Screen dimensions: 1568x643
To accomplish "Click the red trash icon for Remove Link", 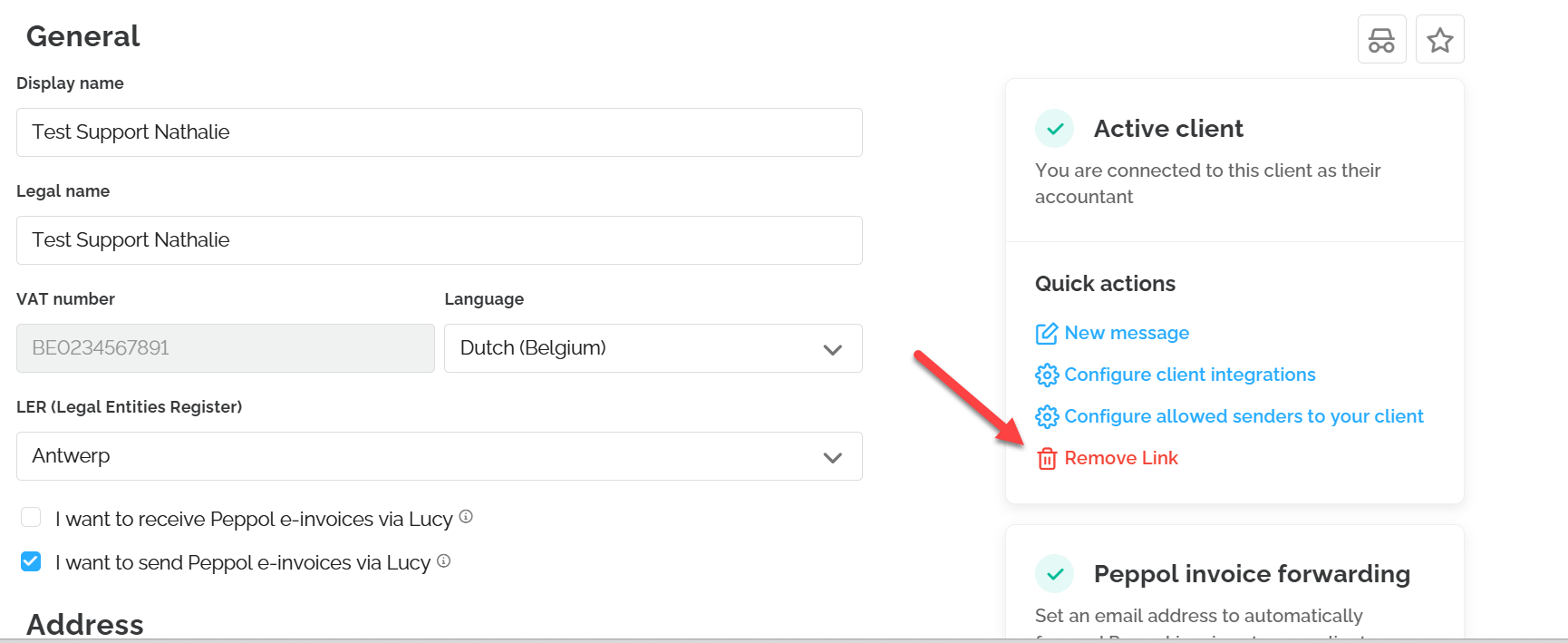I will click(x=1047, y=459).
